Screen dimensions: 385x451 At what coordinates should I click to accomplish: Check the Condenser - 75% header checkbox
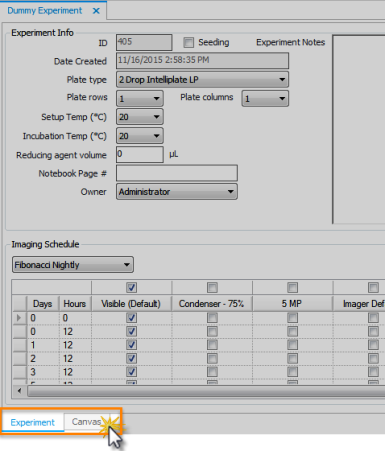[212, 287]
